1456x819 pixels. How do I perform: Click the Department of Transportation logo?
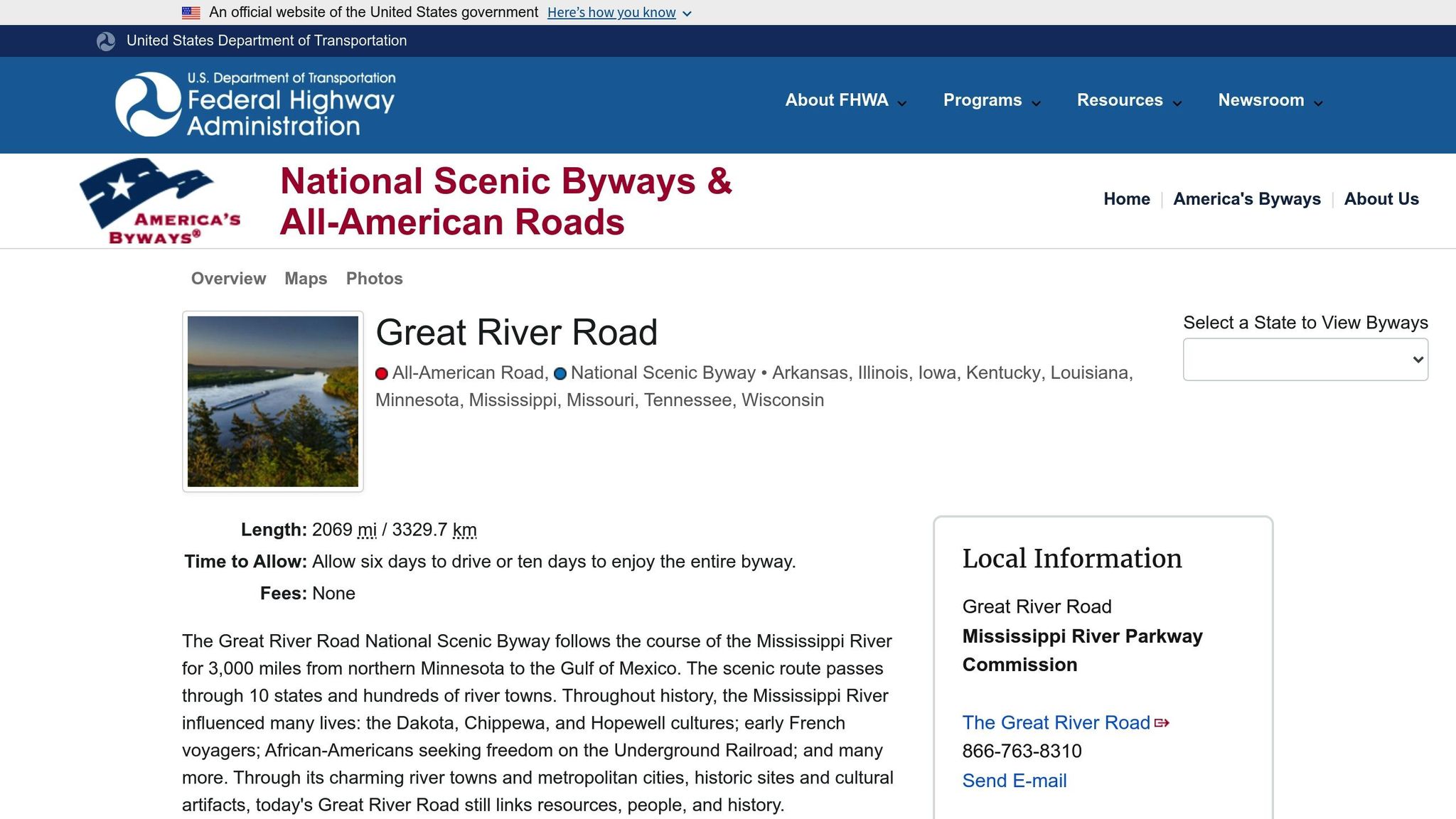105,41
